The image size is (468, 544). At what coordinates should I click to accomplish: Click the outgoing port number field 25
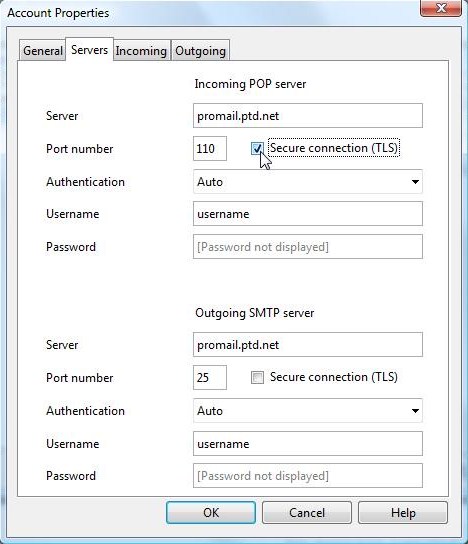(x=210, y=377)
